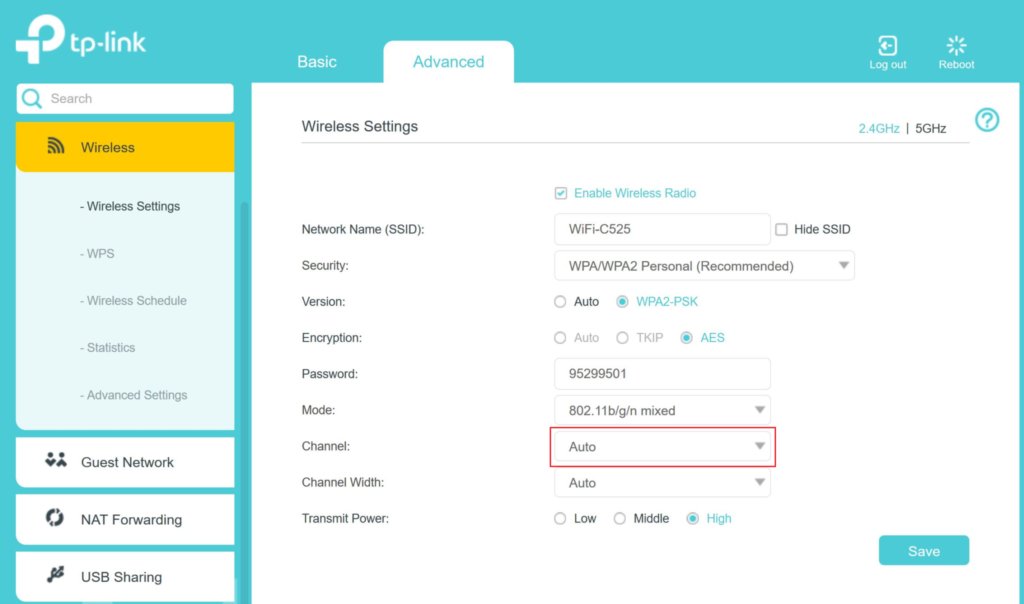Toggle the Enable Wireless Radio checkbox
The width and height of the screenshot is (1024, 604).
pyautogui.click(x=561, y=193)
